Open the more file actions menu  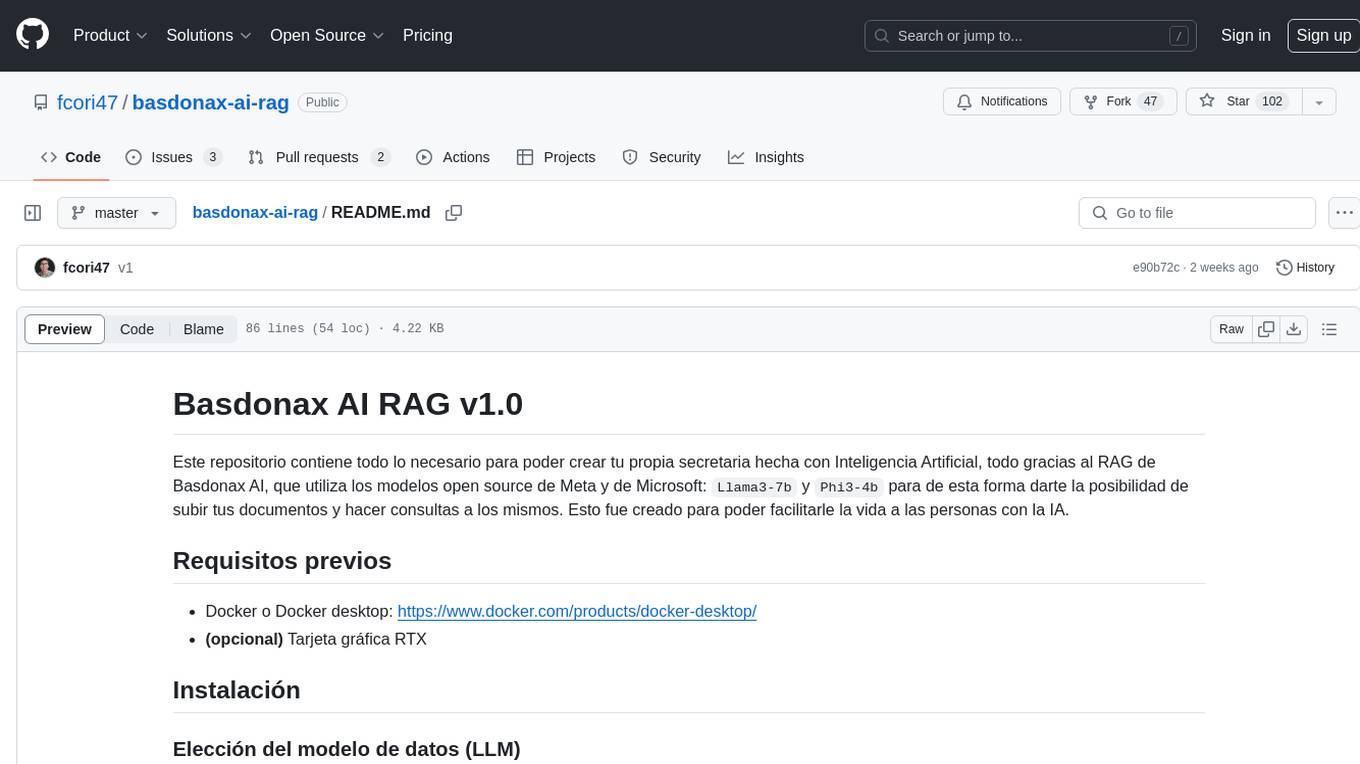1344,213
